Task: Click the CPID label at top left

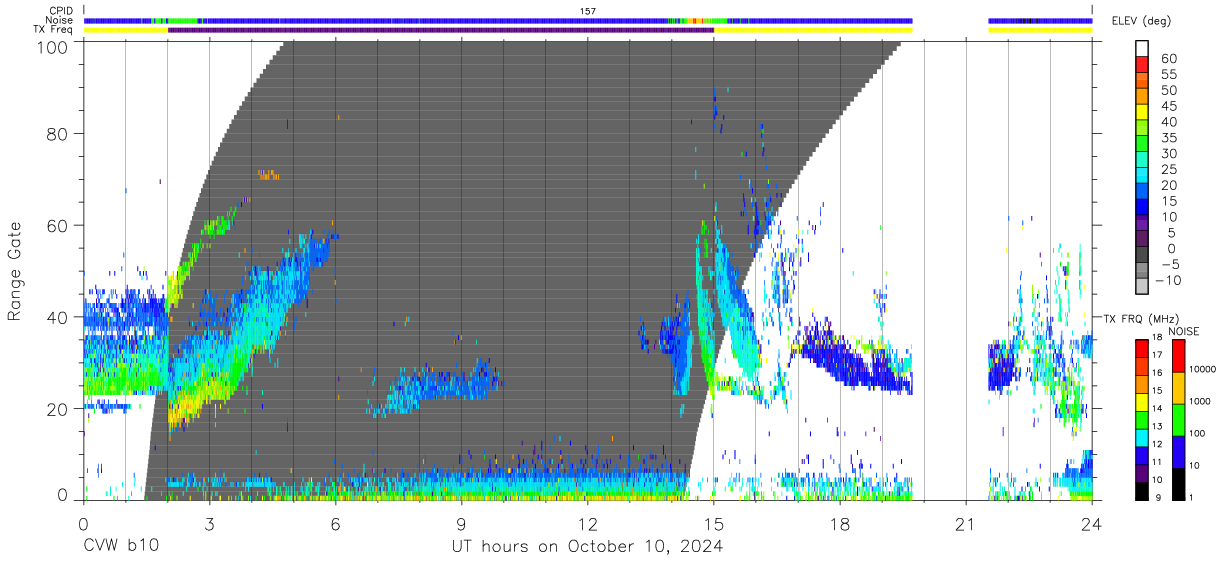Action: 59,11
